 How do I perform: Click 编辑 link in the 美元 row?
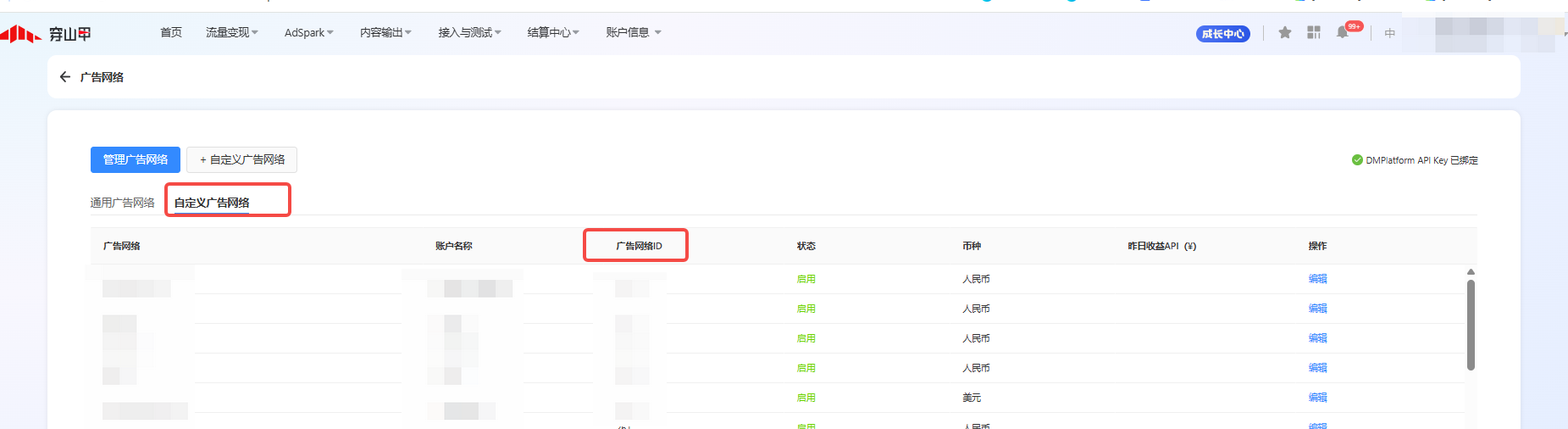(x=1317, y=398)
